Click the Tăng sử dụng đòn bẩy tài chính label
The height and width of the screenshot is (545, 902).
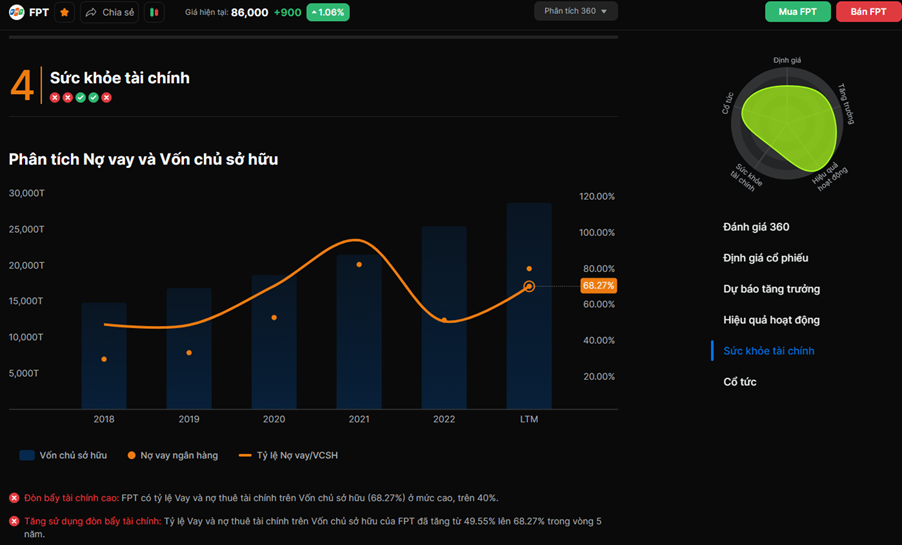point(93,521)
